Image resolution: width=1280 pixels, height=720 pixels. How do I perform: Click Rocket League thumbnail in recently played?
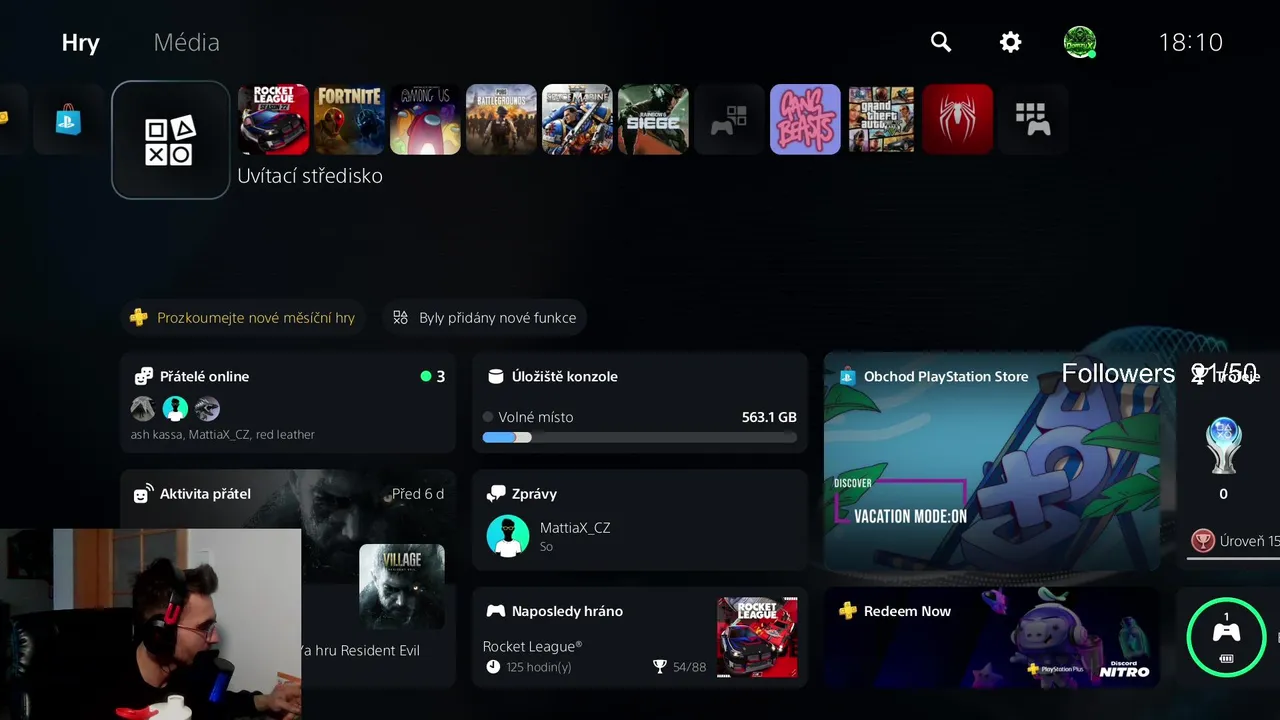[x=757, y=638]
